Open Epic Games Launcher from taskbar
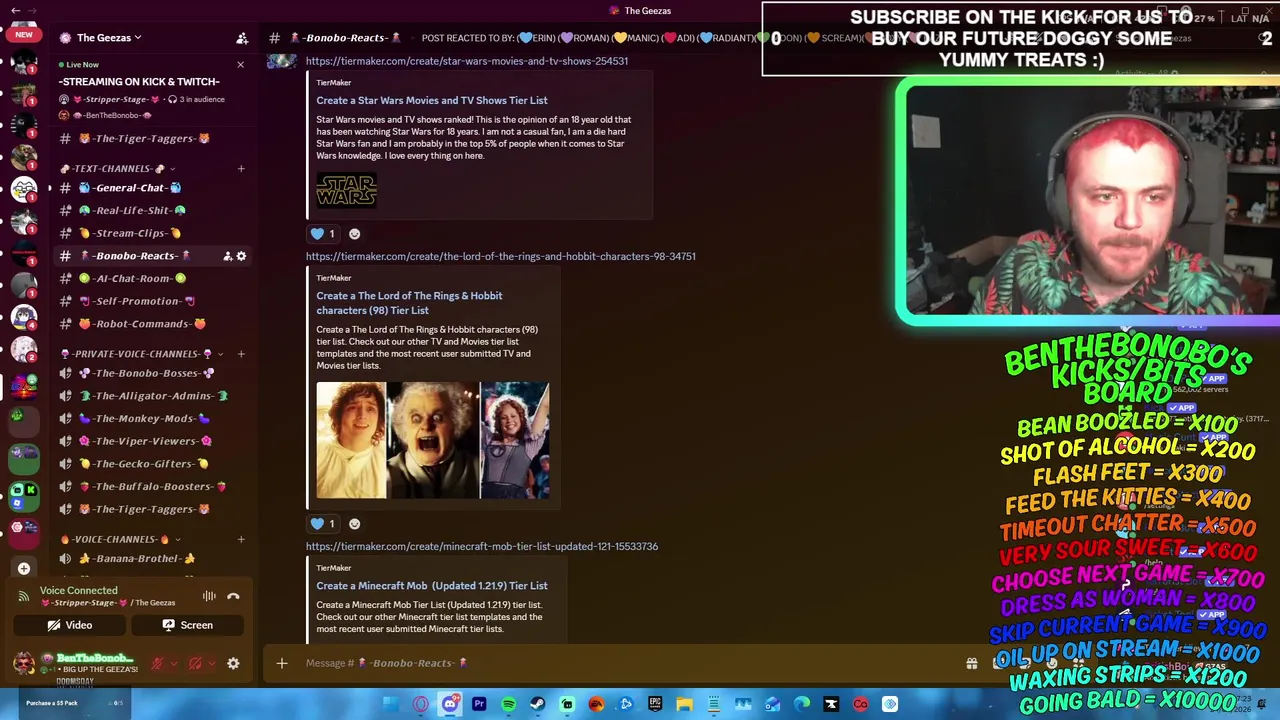The width and height of the screenshot is (1280, 720). tap(655, 704)
